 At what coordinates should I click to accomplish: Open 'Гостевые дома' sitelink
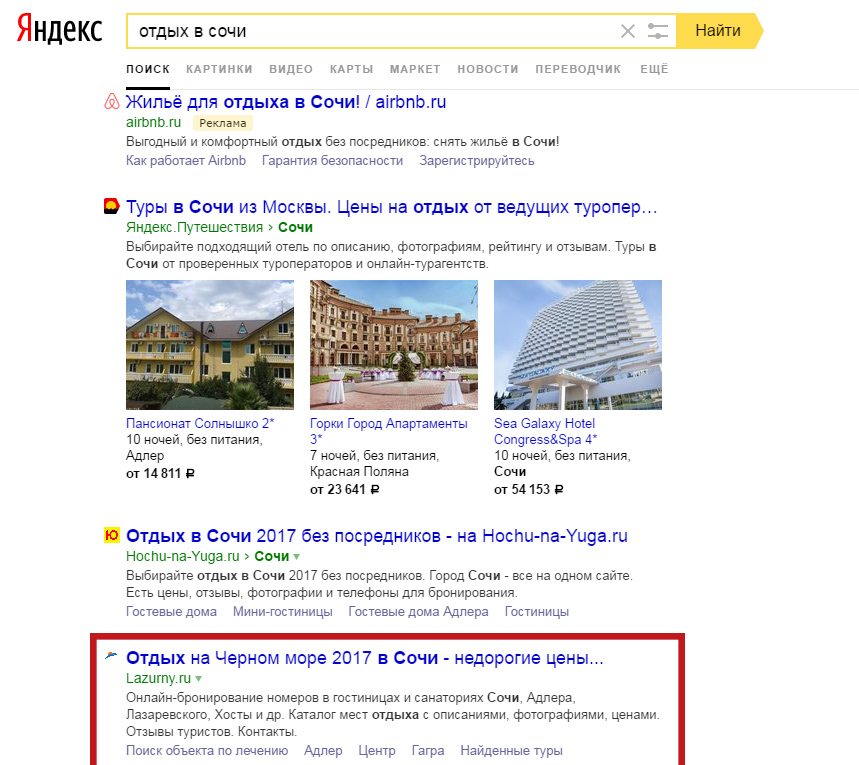[171, 612]
